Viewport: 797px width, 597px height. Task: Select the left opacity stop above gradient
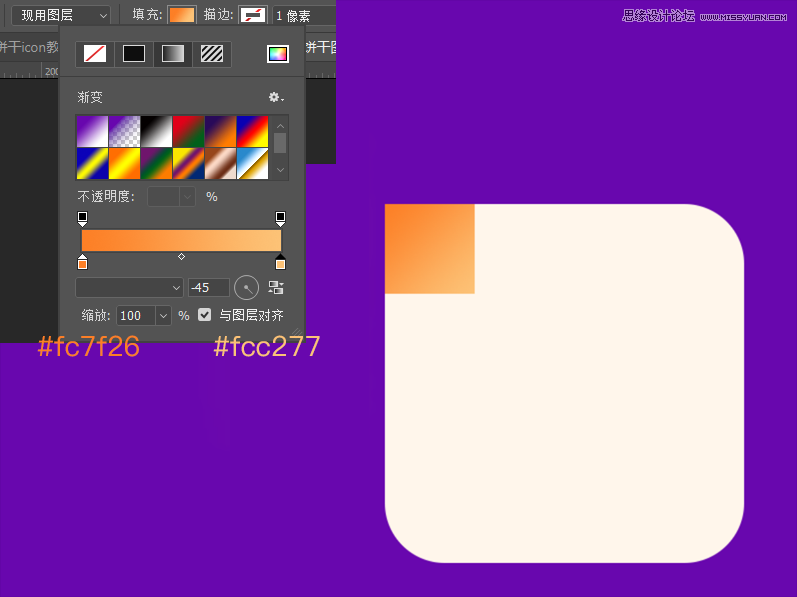pos(82,218)
